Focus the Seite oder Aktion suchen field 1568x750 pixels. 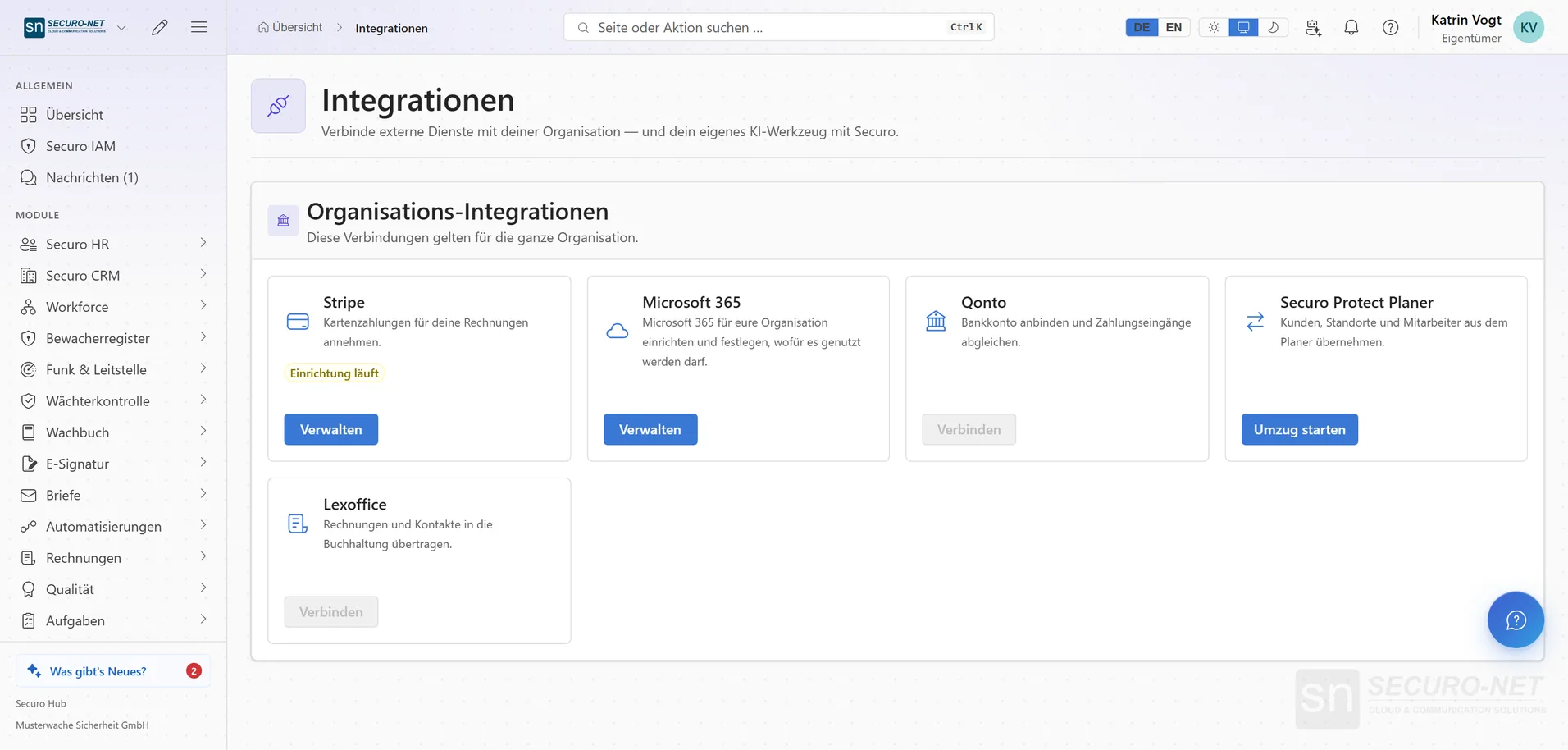[x=779, y=27]
